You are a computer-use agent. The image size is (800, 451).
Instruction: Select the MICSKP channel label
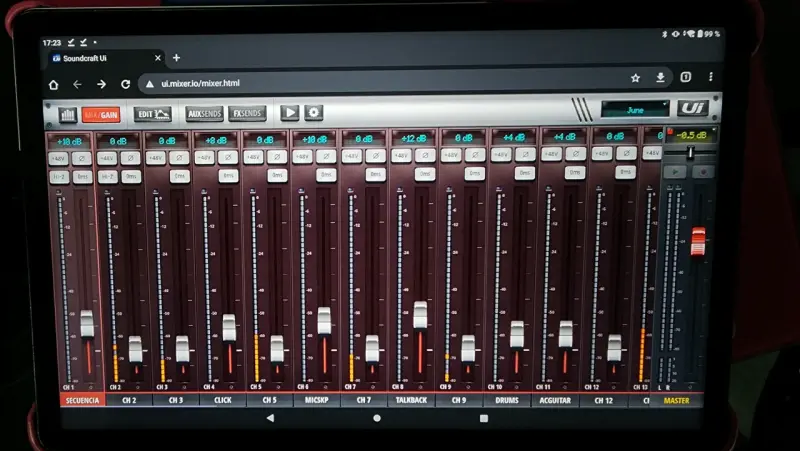317,400
